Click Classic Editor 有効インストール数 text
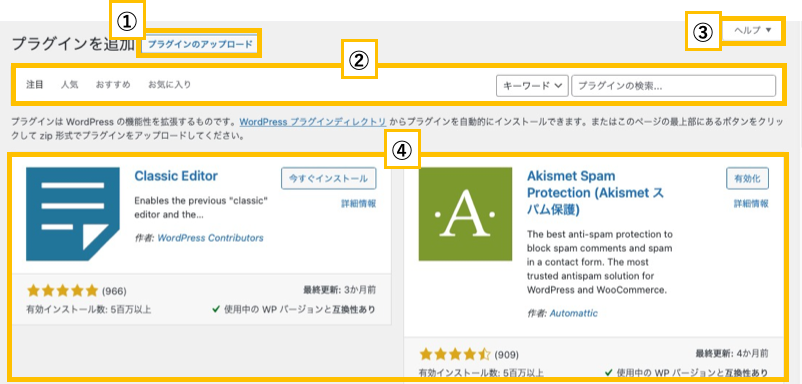802x384 pixels. point(88,309)
